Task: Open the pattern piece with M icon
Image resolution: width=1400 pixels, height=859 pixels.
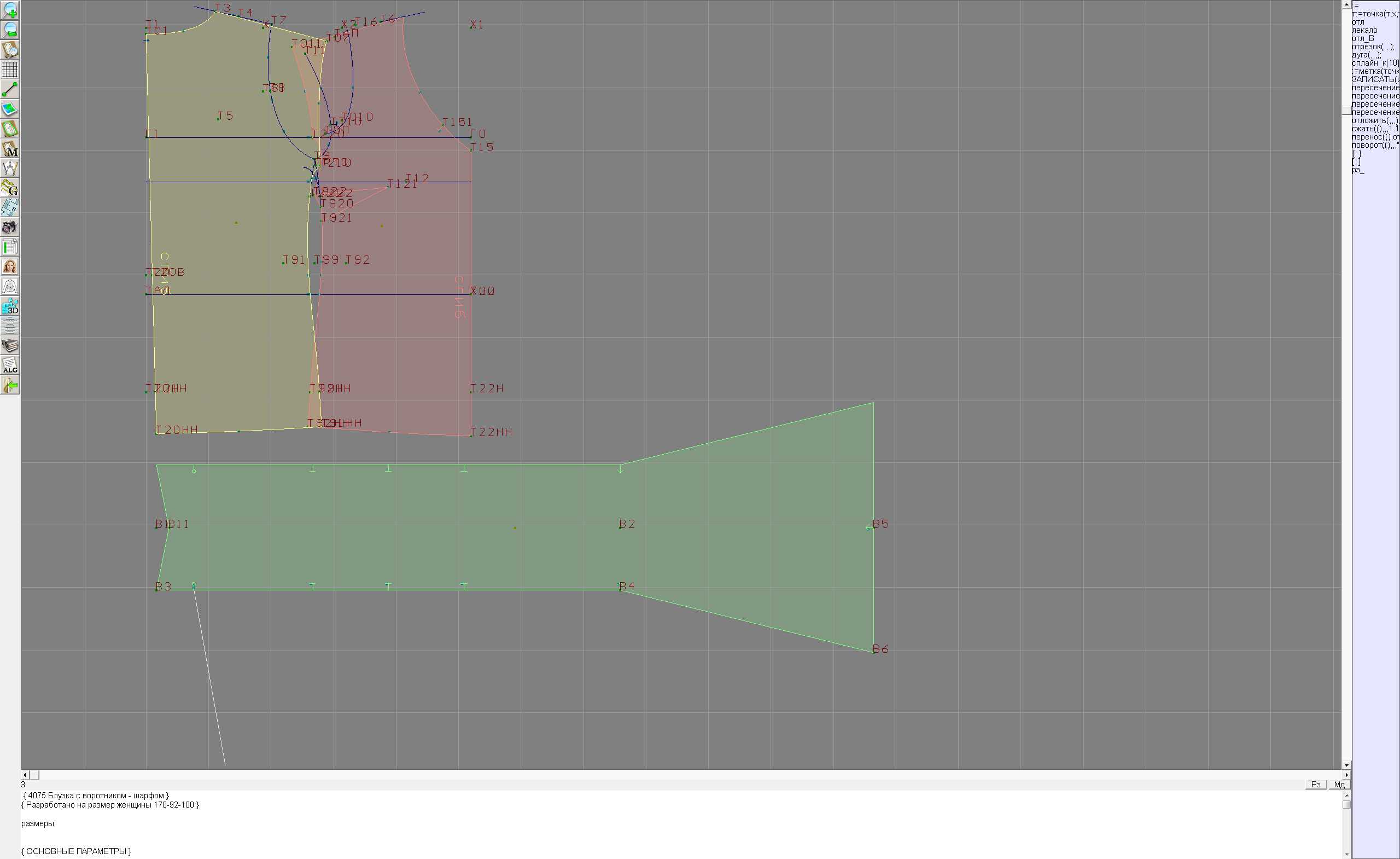Action: (10, 148)
